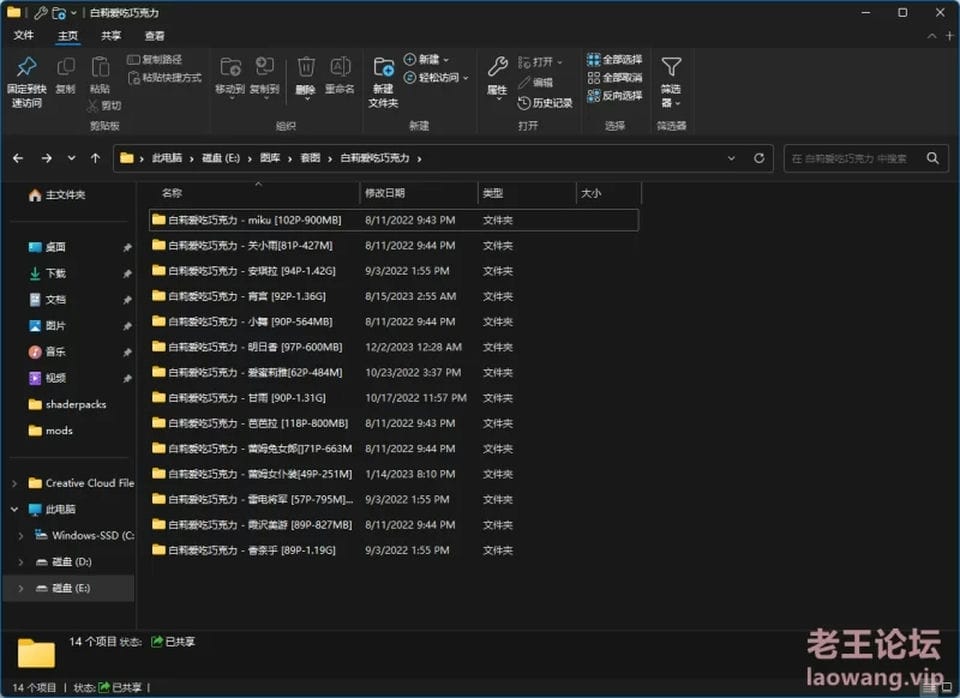960x698 pixels.
Task: Open shaderpacks folder in sidebar
Action: coord(67,404)
